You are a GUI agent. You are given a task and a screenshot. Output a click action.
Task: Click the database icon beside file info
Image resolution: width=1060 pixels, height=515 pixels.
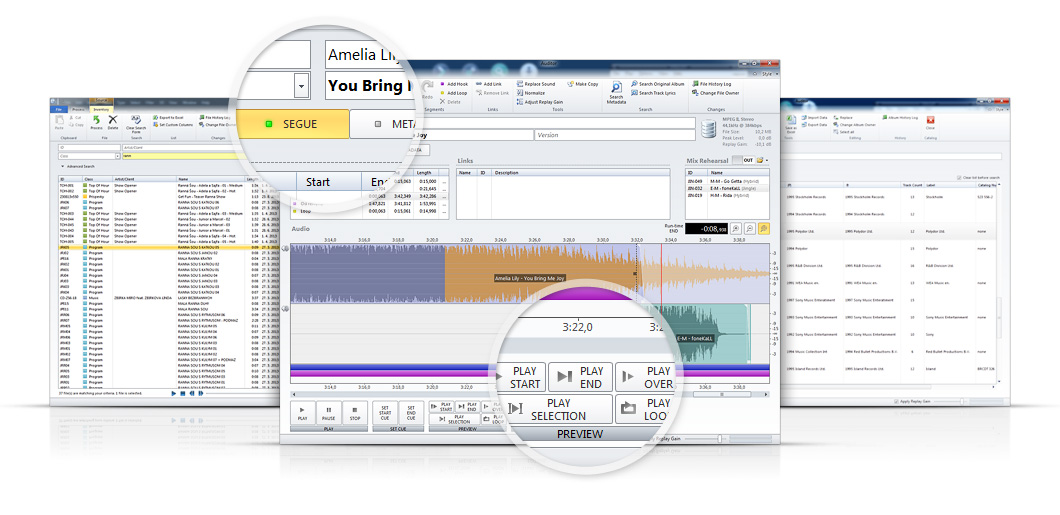709,129
